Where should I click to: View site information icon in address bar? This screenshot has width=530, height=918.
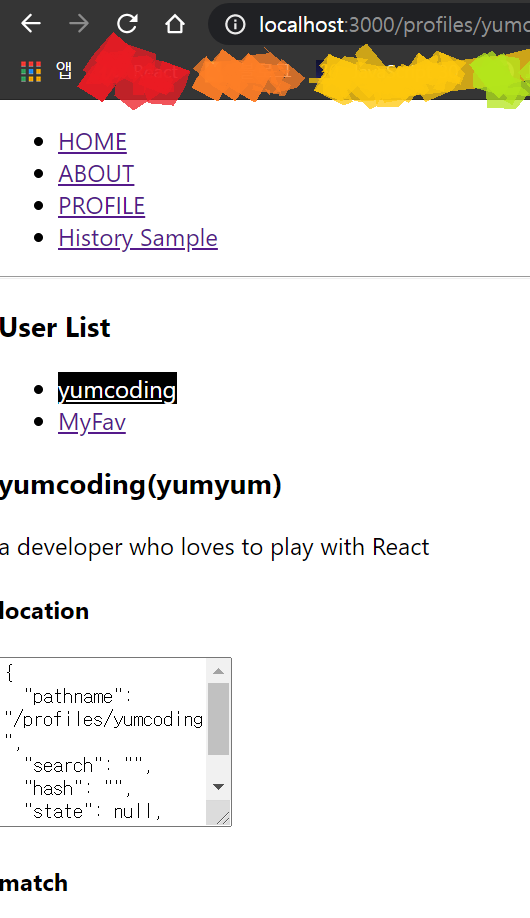pyautogui.click(x=235, y=25)
